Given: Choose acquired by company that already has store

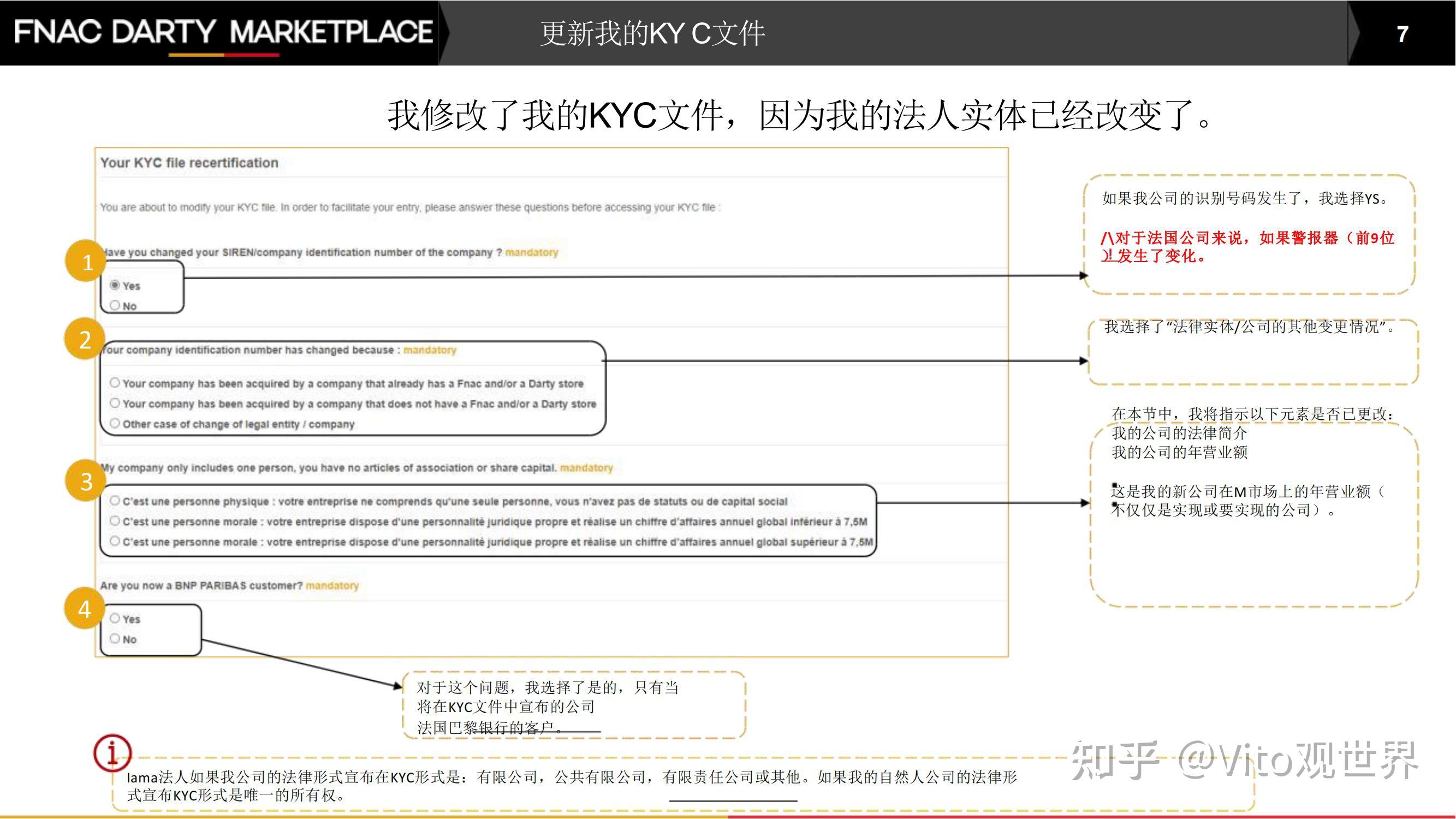Looking at the screenshot, I should pyautogui.click(x=115, y=383).
